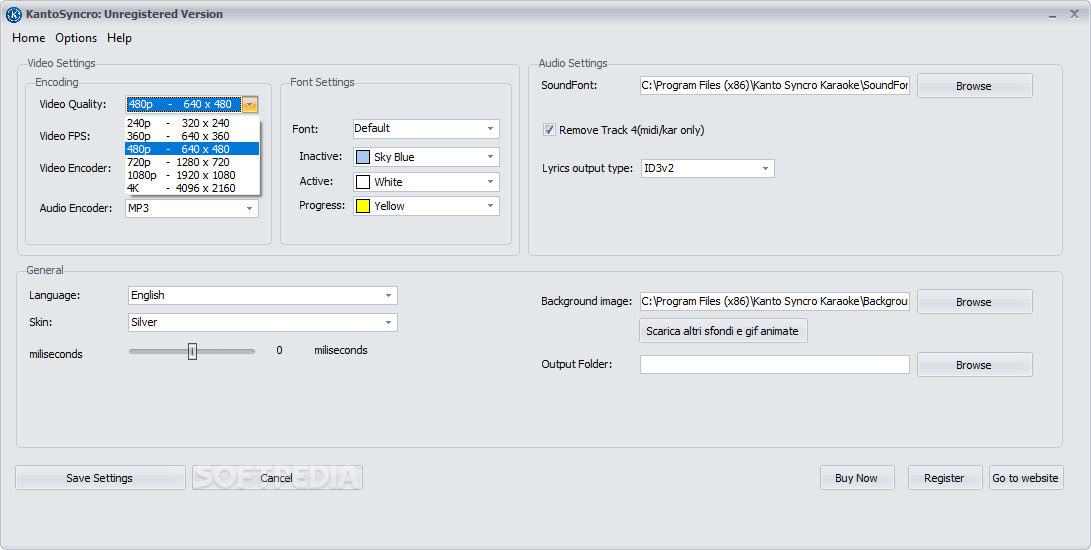Open the Active color White dropdown

(x=426, y=182)
